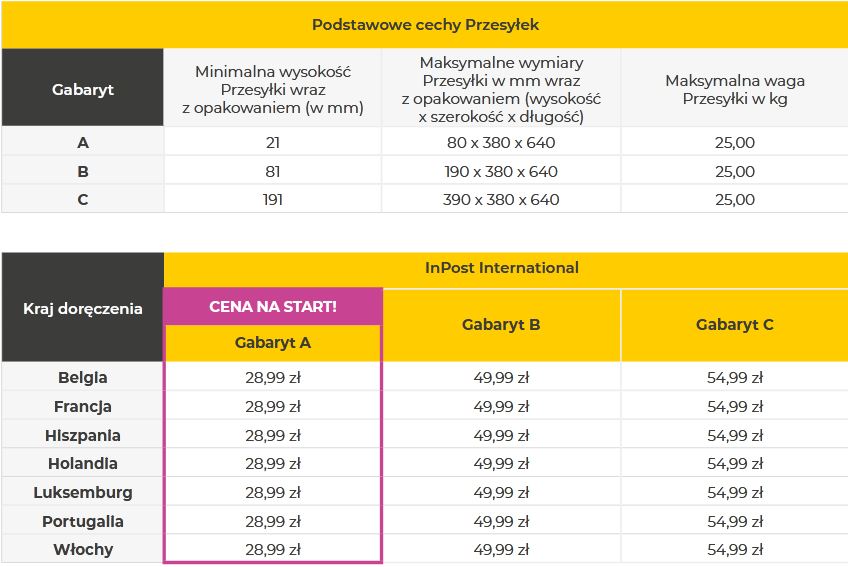
Task: Select the Gabaryt B price for Hiszpania
Action: pos(501,435)
